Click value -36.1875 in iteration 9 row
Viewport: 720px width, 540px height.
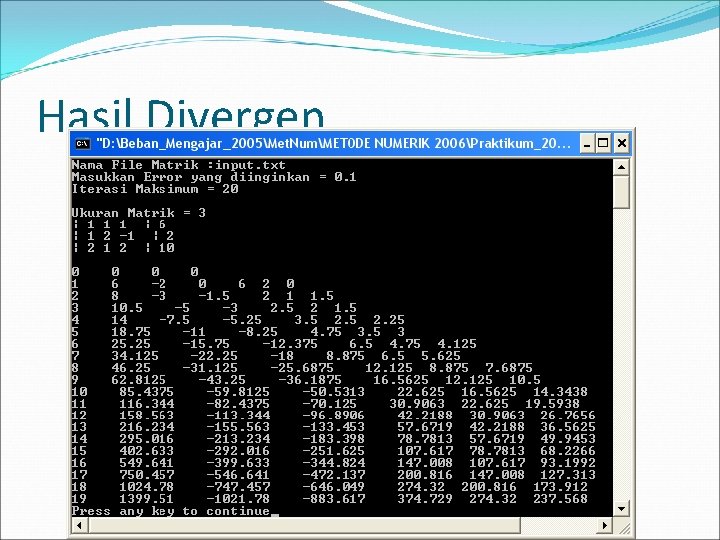click(x=310, y=380)
